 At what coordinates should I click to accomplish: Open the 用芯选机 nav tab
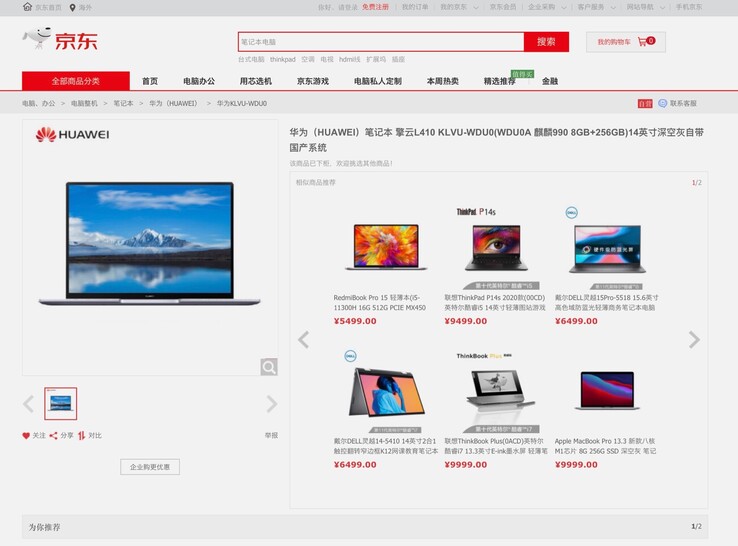256,81
